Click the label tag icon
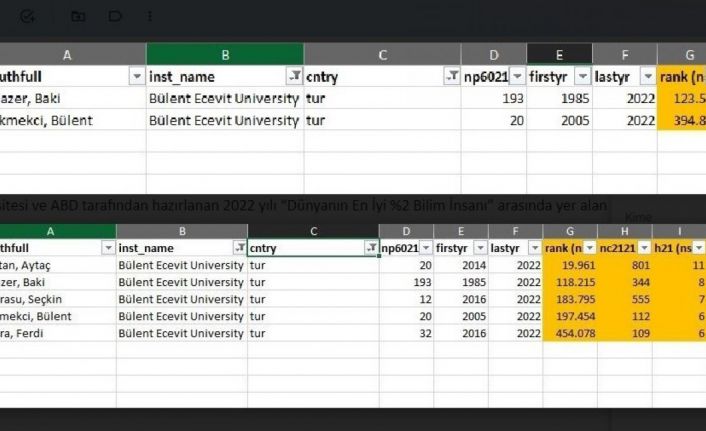The width and height of the screenshot is (706, 431). pyautogui.click(x=115, y=17)
